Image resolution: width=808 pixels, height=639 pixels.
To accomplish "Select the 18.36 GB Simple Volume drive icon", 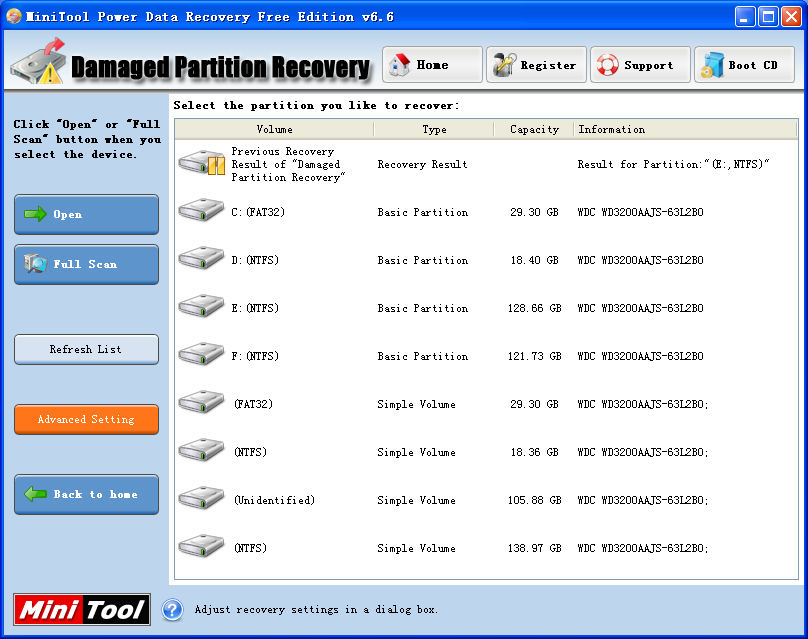I will (x=201, y=449).
